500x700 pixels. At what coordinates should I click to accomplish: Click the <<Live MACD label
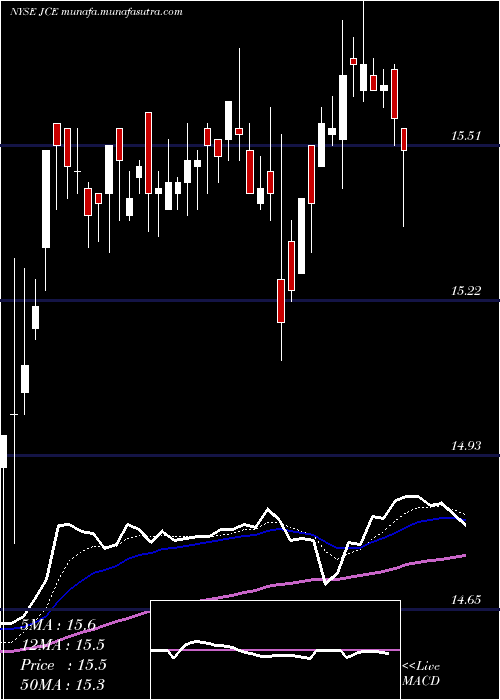(x=421, y=673)
